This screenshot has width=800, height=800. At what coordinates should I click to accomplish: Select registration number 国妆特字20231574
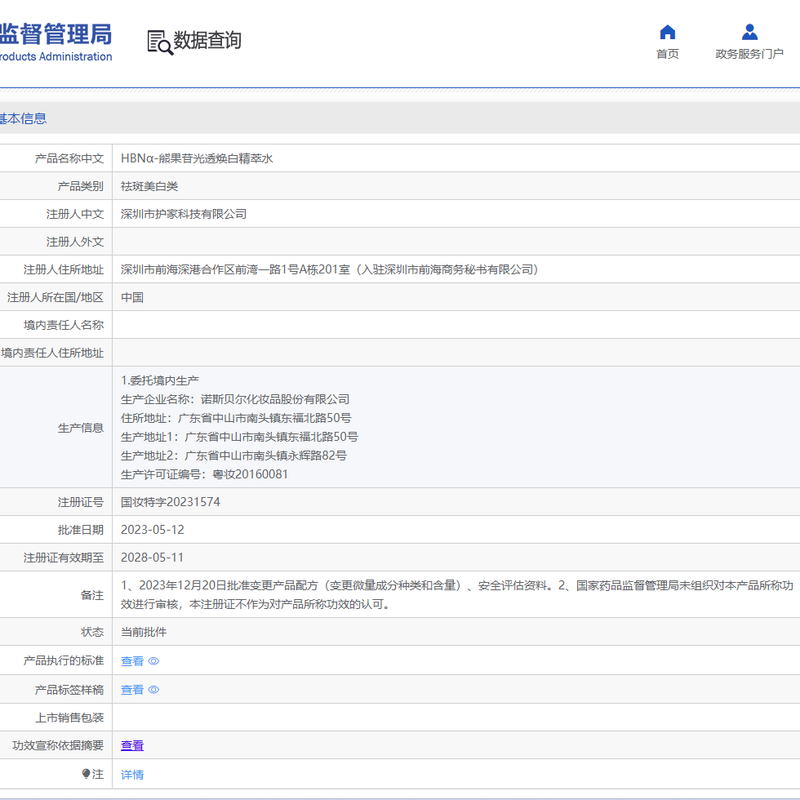(x=170, y=502)
